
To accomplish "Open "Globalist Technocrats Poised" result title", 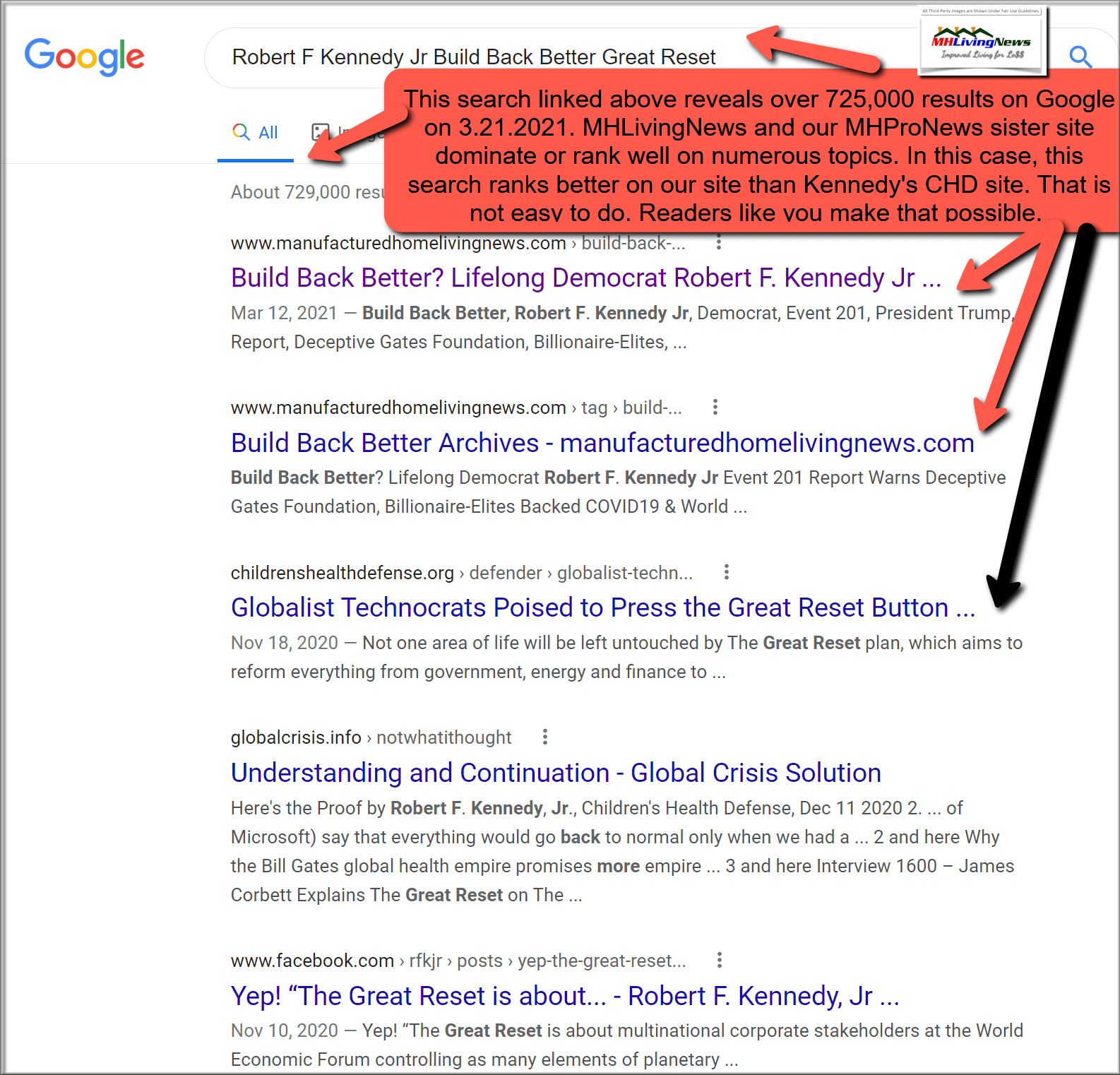I will coord(602,608).
